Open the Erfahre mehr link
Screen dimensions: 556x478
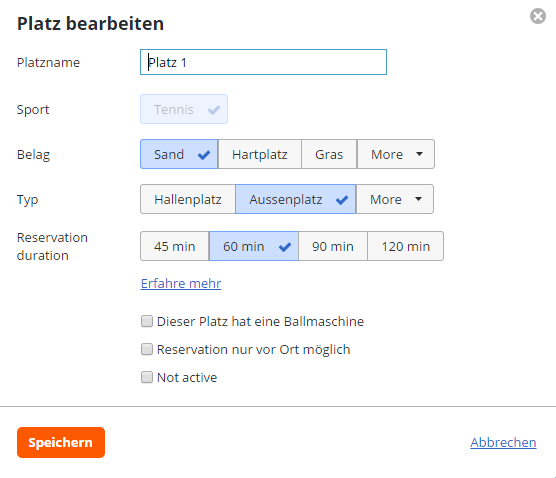coord(181,283)
